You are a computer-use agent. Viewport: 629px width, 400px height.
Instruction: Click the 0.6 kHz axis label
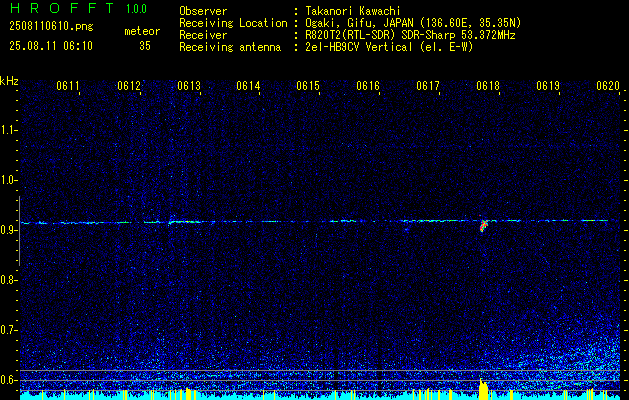(x=8, y=380)
